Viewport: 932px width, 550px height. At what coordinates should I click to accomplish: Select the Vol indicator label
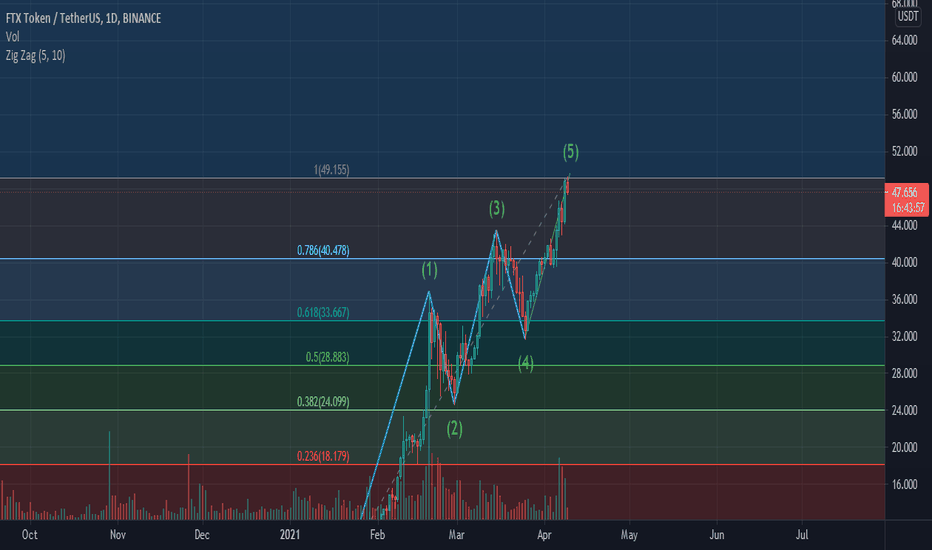12,37
